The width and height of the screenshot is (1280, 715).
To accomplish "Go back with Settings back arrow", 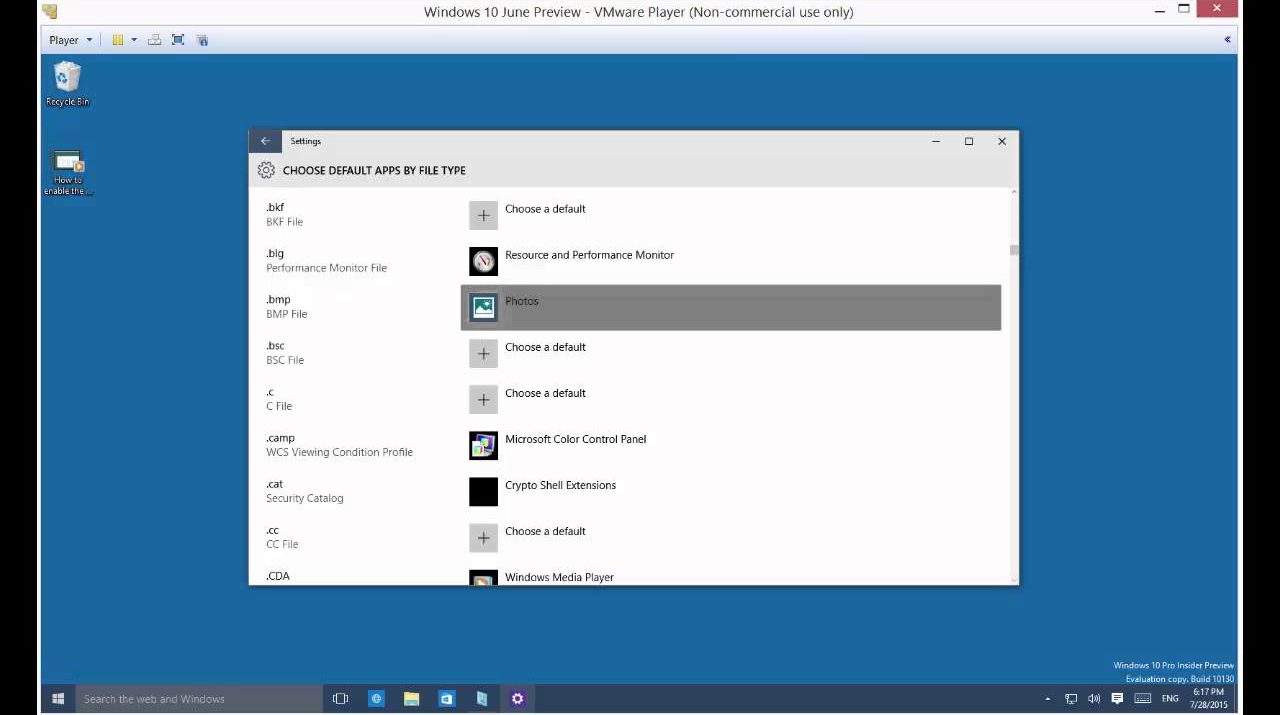I will pyautogui.click(x=265, y=141).
